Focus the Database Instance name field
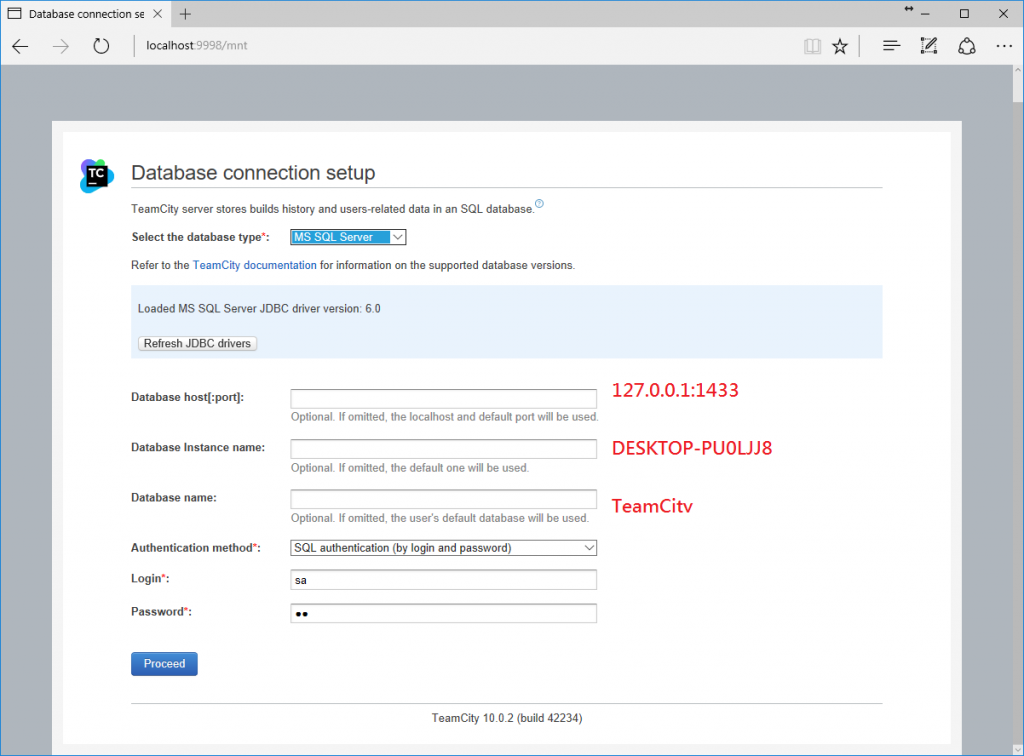 (443, 449)
